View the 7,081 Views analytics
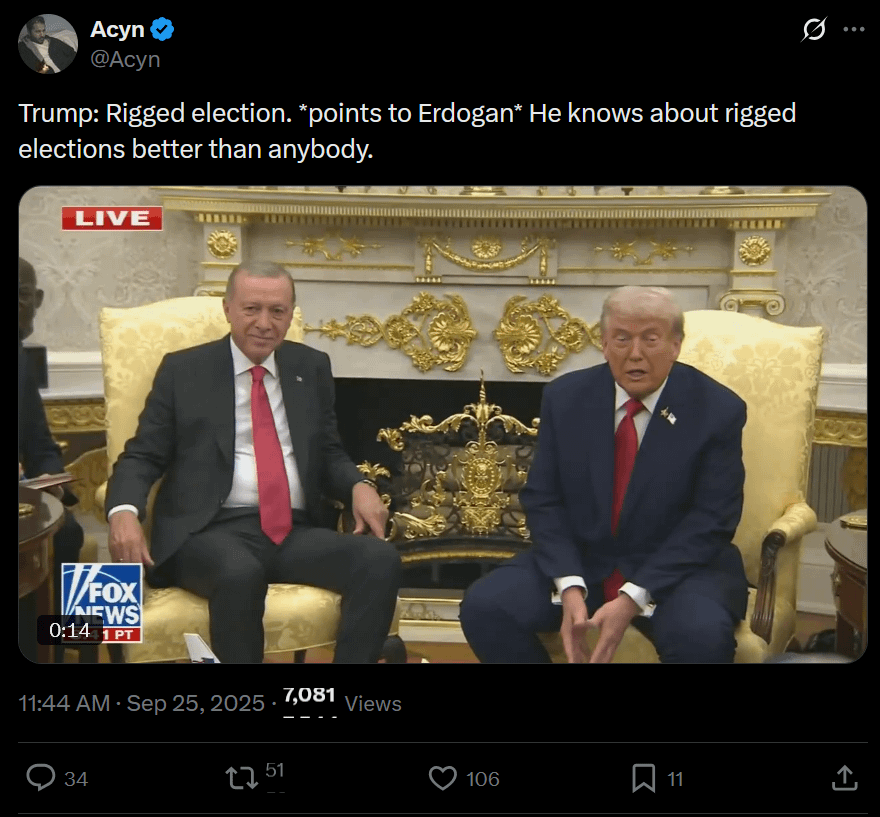 [x=342, y=701]
